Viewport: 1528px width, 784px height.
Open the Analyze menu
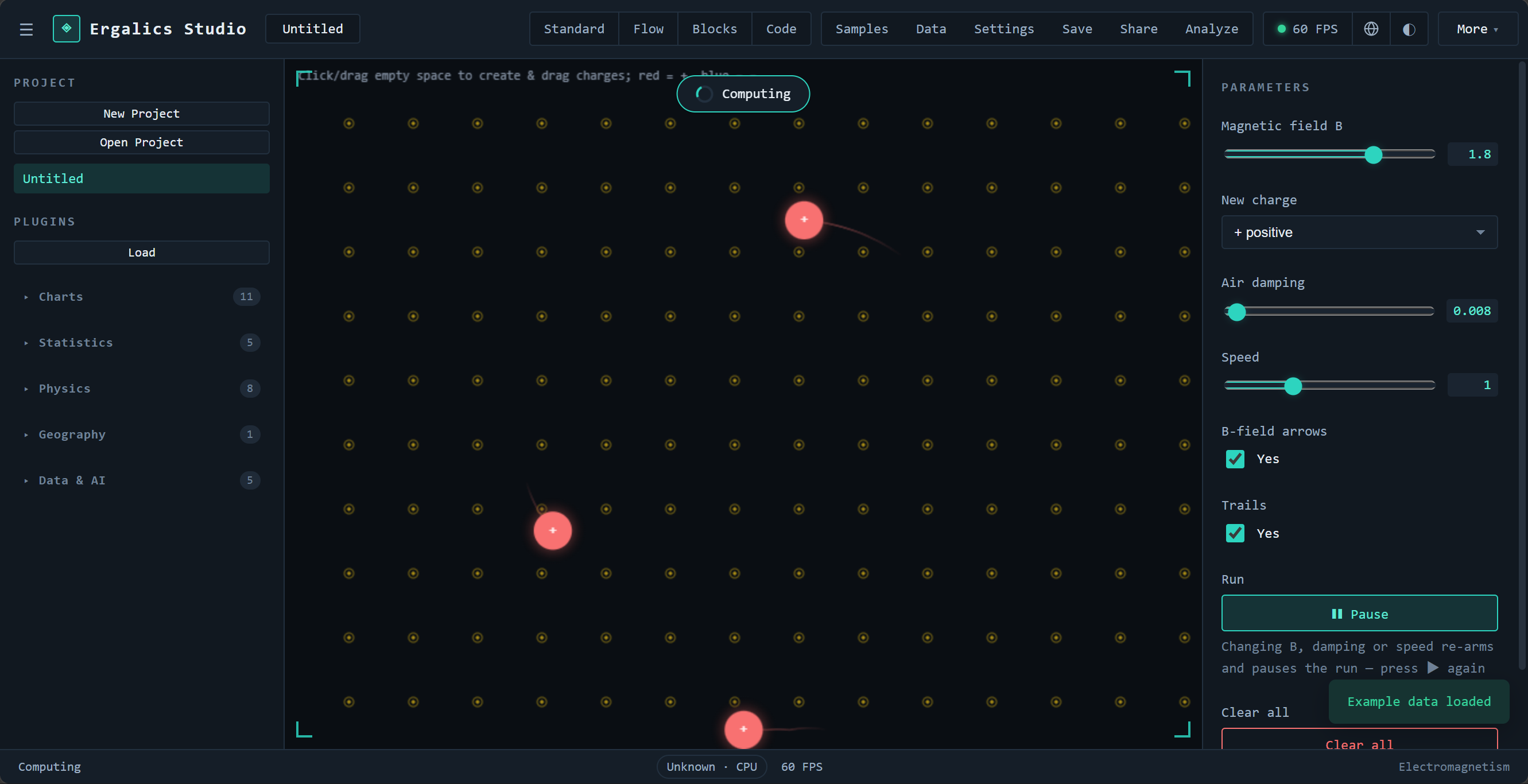point(1211,29)
